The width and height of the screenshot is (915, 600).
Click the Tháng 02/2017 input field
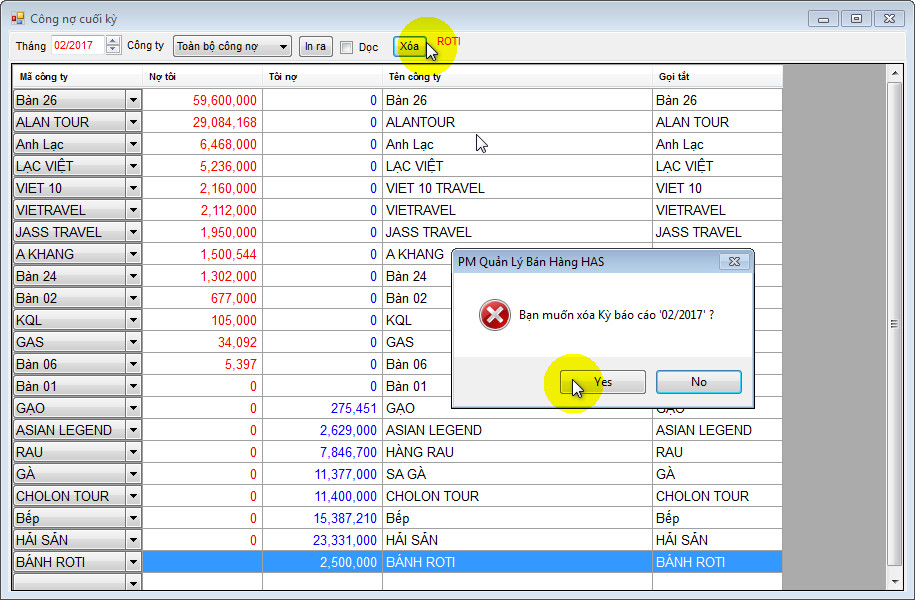coord(78,45)
